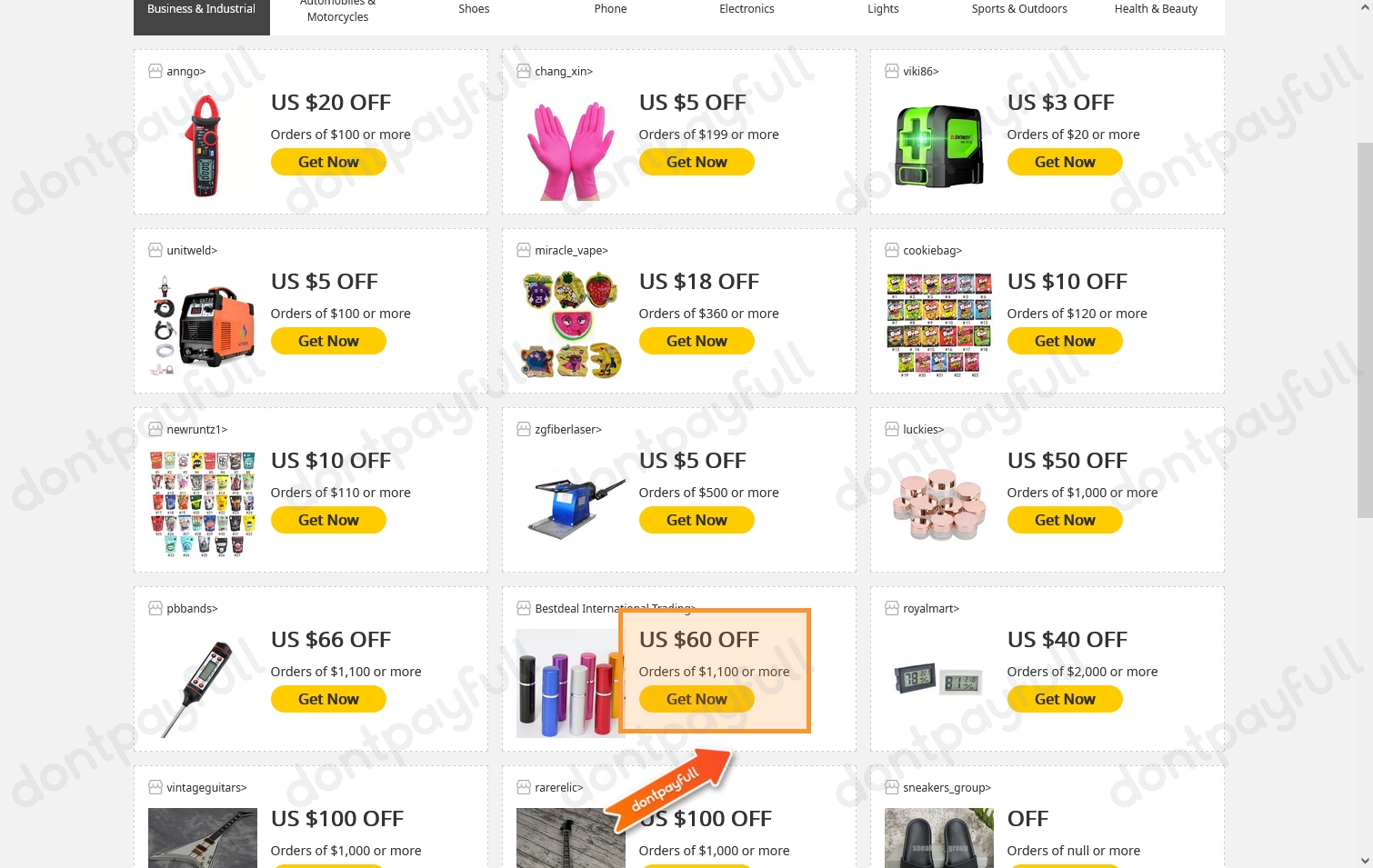1373x868 pixels.
Task: Open the pink gloves product thumbnail
Action: [x=571, y=149]
